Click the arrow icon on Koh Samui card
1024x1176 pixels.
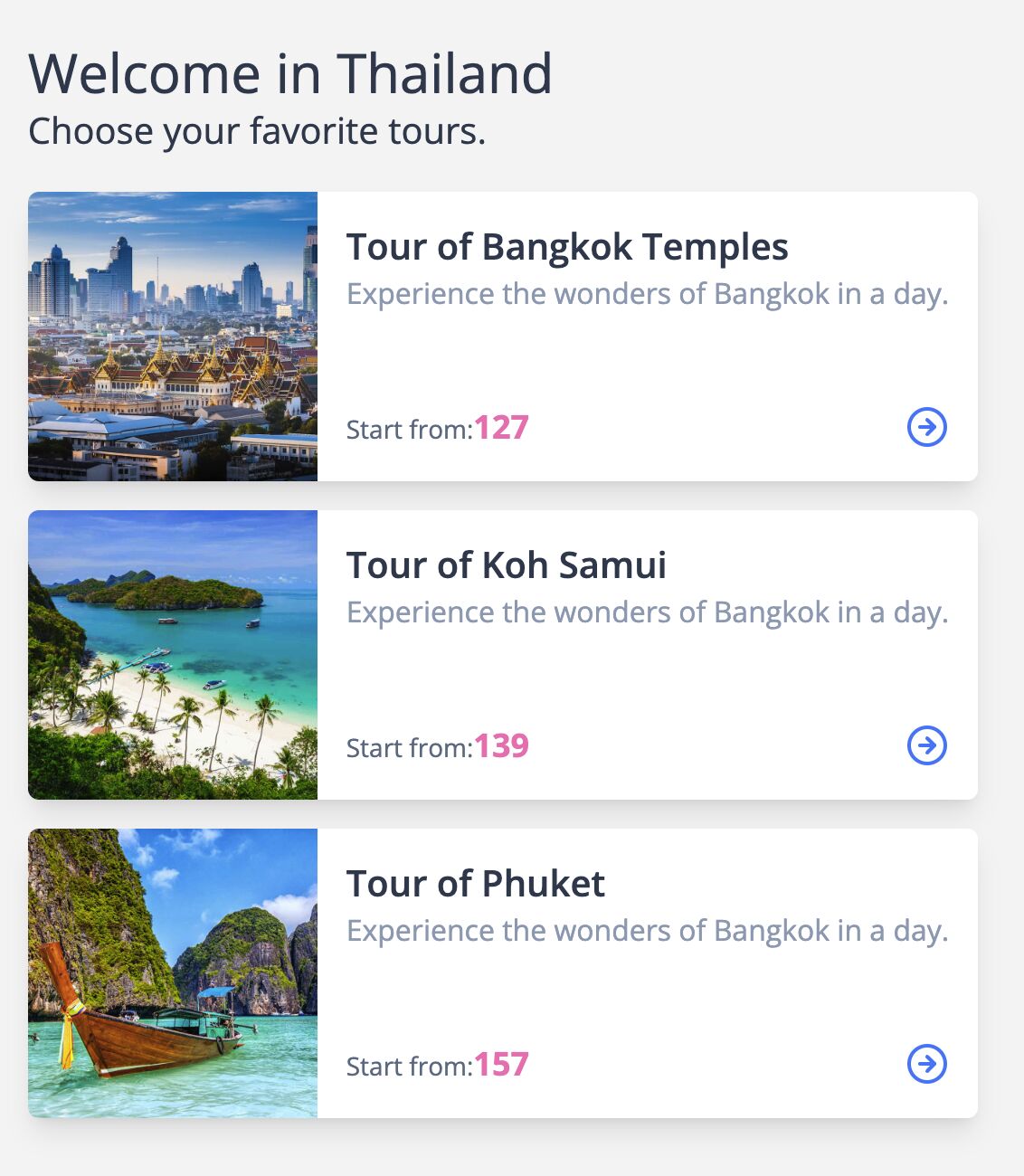926,745
